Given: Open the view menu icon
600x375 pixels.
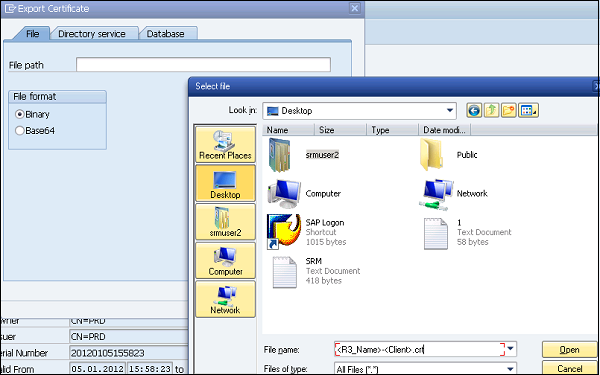Looking at the screenshot, I should [528, 111].
